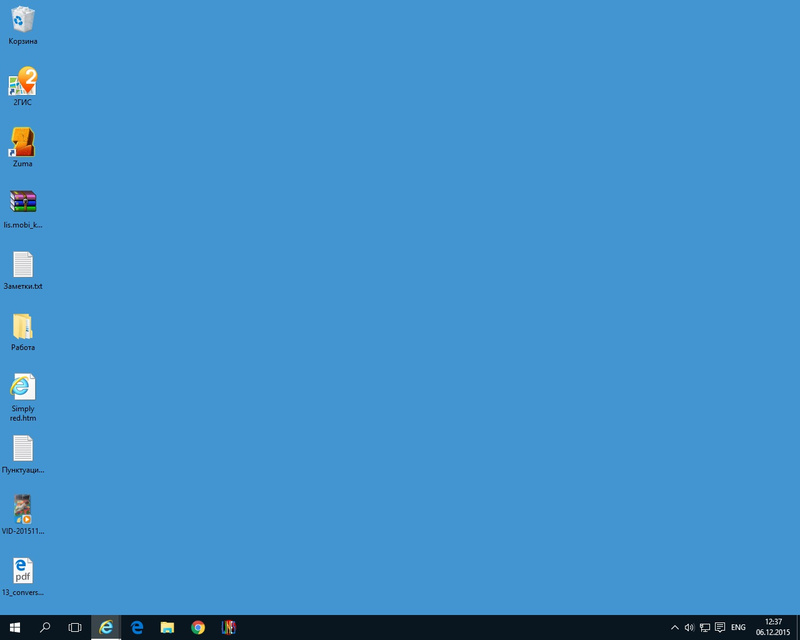Open the network status icon
Viewport: 800px width, 640px height.
[x=705, y=627]
